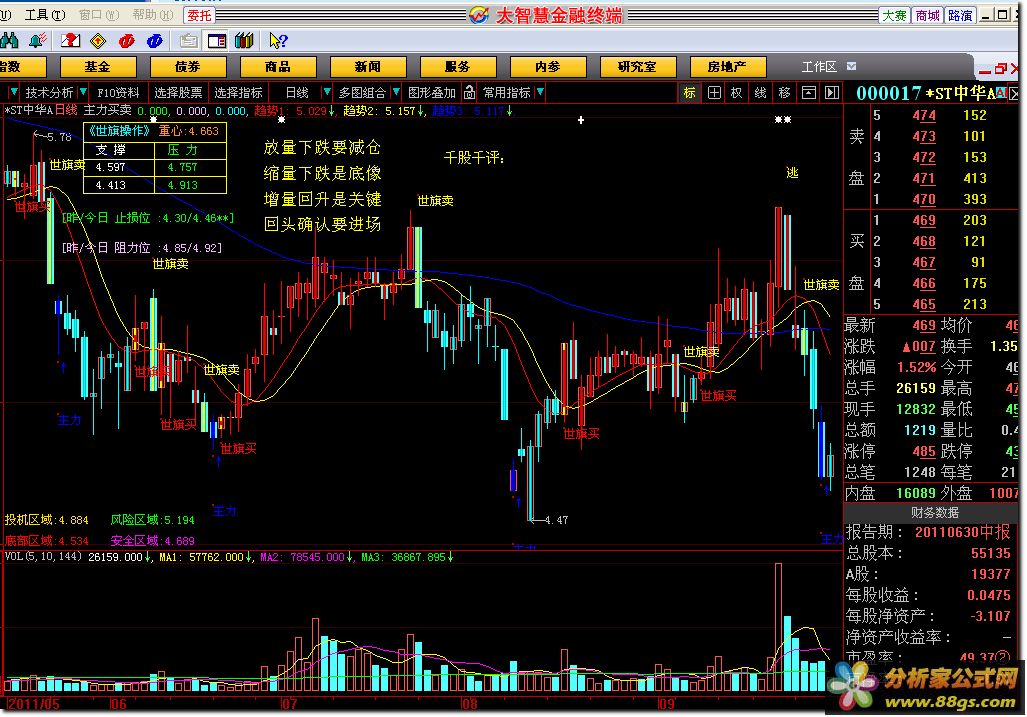Switch to the 房地产 tab
The height and width of the screenshot is (717, 1027).
click(728, 66)
